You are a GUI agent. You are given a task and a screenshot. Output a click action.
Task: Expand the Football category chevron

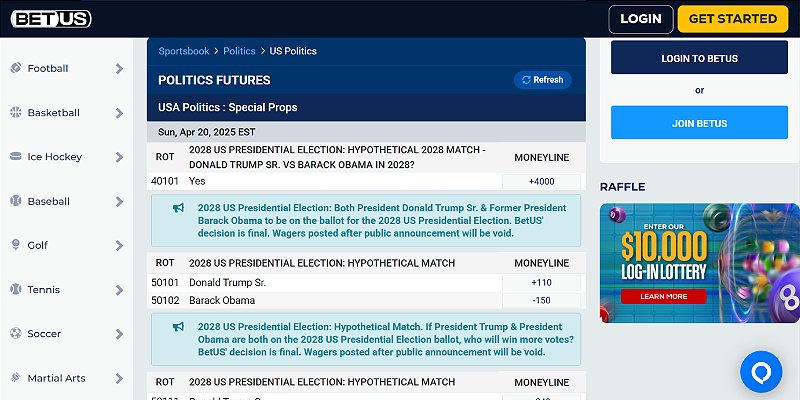[x=119, y=69]
